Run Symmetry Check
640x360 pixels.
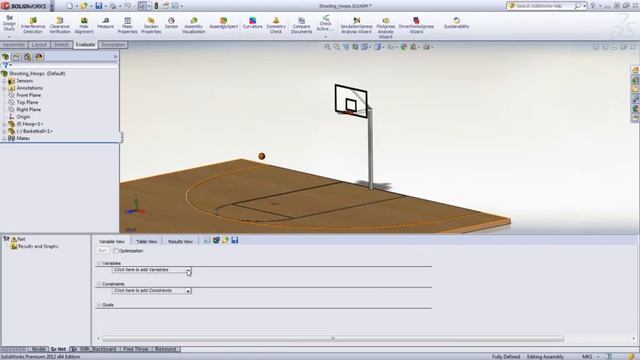pyautogui.click(x=276, y=26)
